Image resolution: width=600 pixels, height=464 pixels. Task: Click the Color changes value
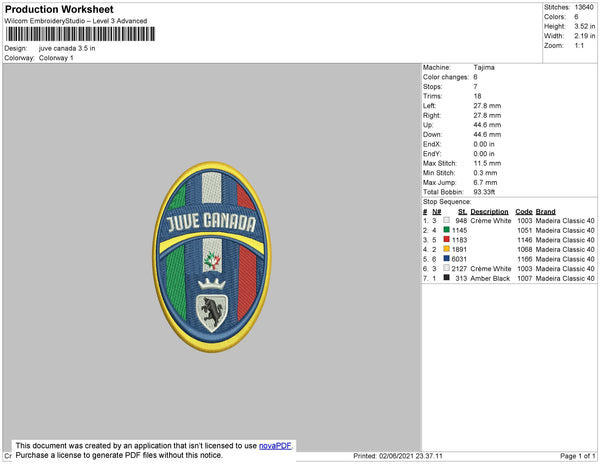(x=475, y=77)
